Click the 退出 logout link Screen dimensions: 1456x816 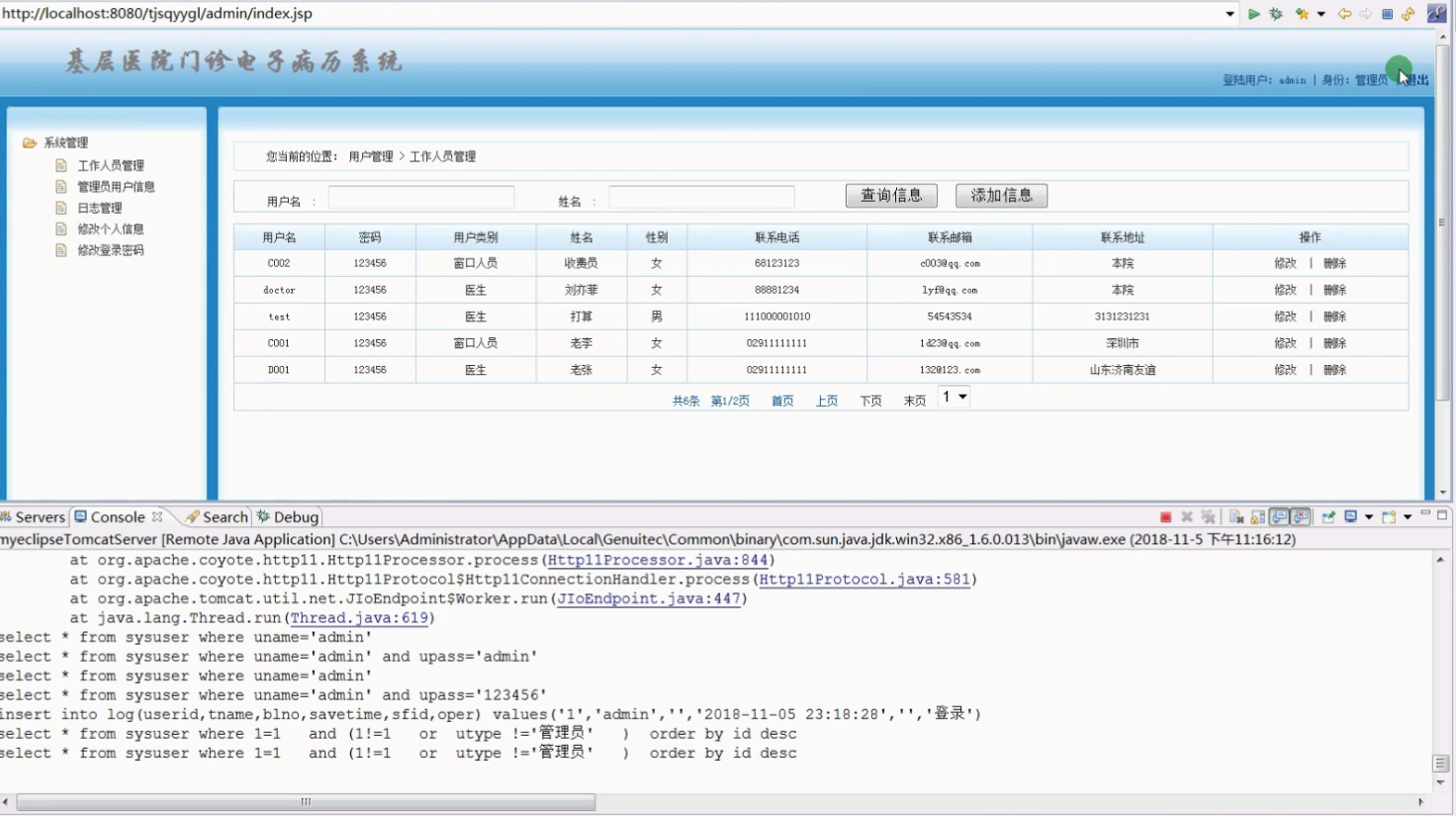click(1417, 80)
